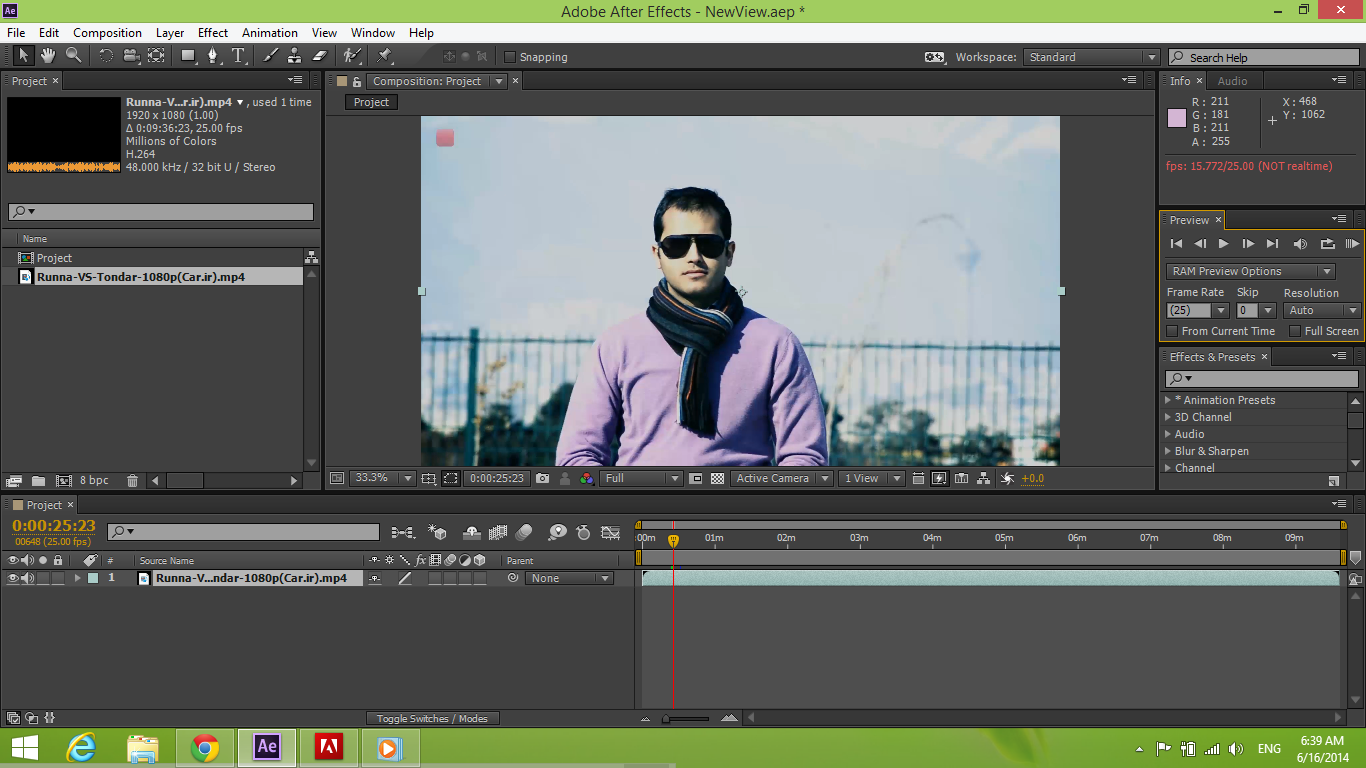1366x768 pixels.
Task: Create new composition from Project panel
Action: (x=64, y=481)
